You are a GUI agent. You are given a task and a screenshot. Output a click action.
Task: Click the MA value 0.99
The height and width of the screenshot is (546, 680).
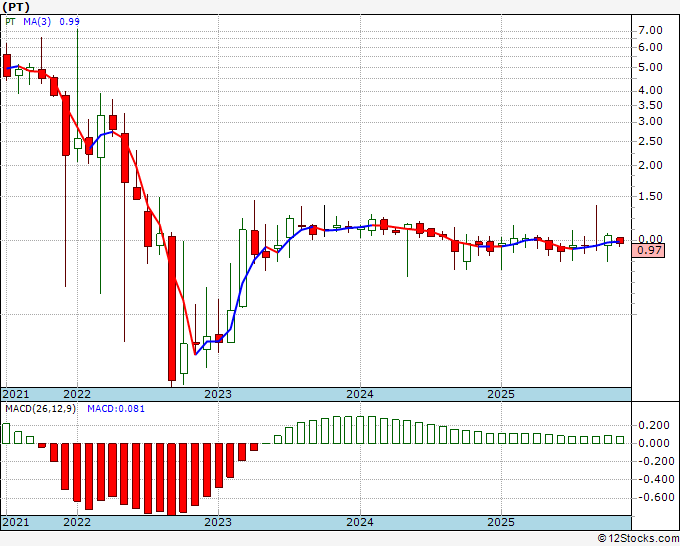(69, 21)
